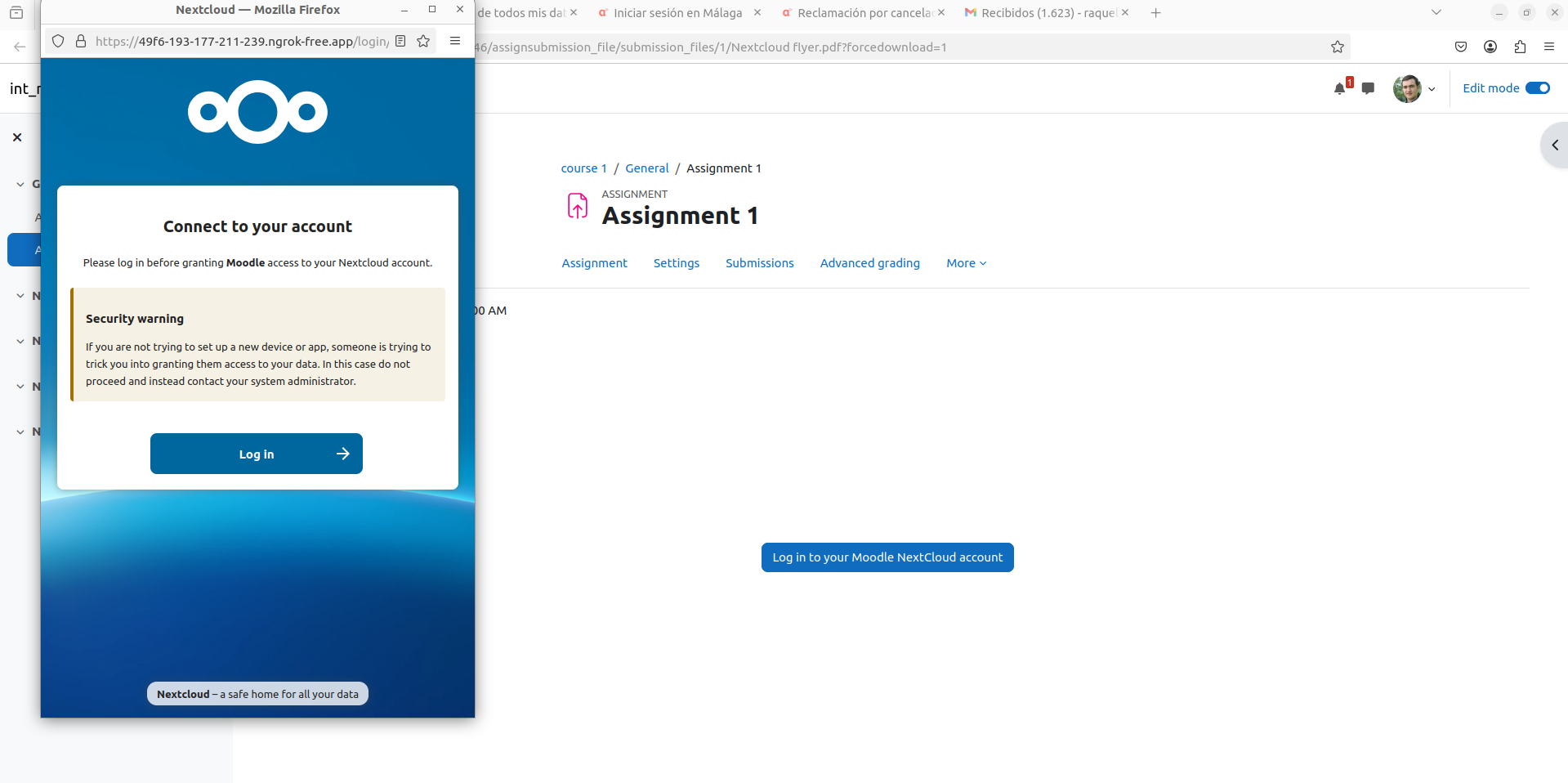The width and height of the screenshot is (1568, 783).
Task: Click the popup URL address field
Action: click(242, 41)
